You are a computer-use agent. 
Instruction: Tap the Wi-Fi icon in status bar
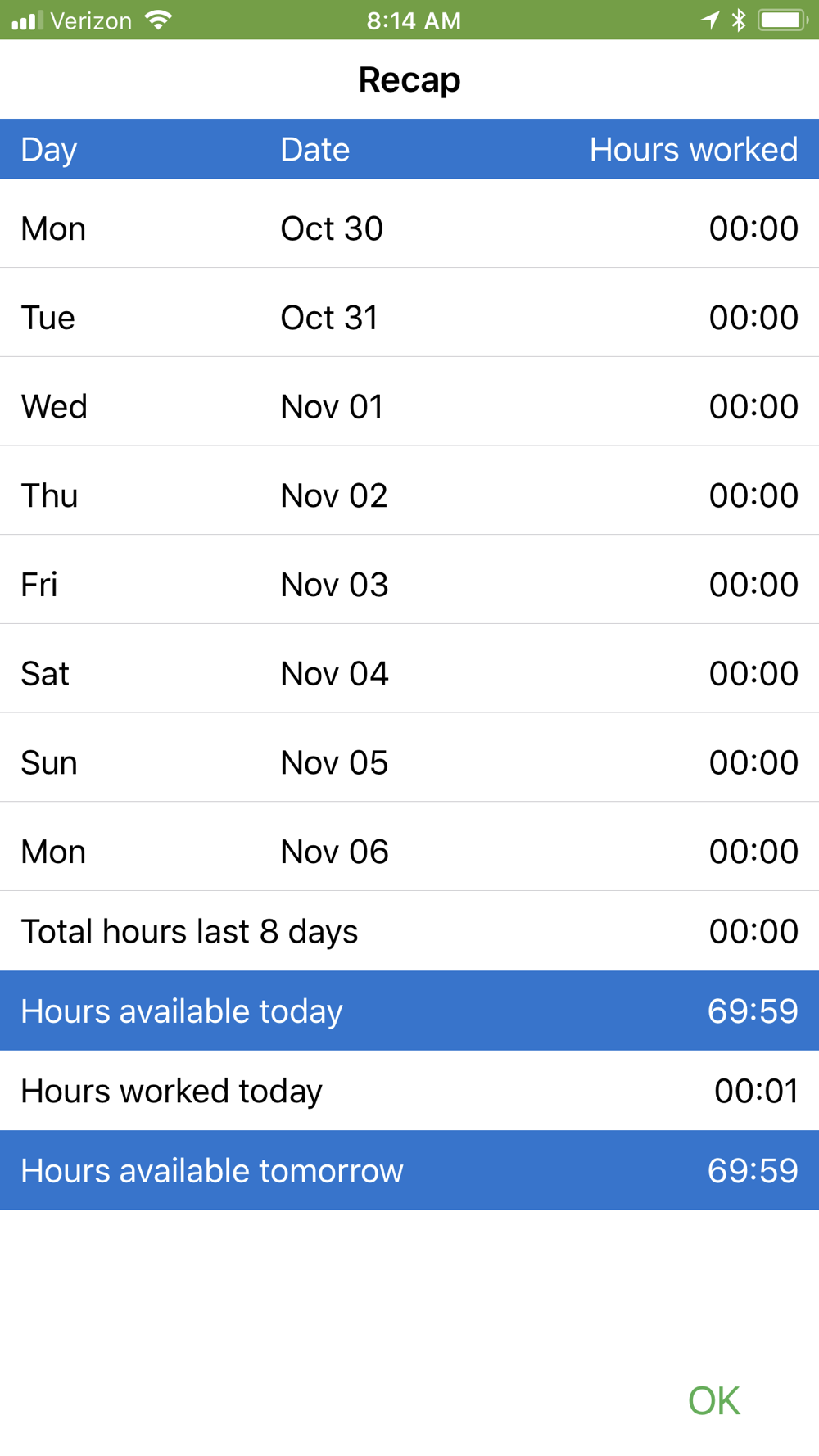click(158, 20)
